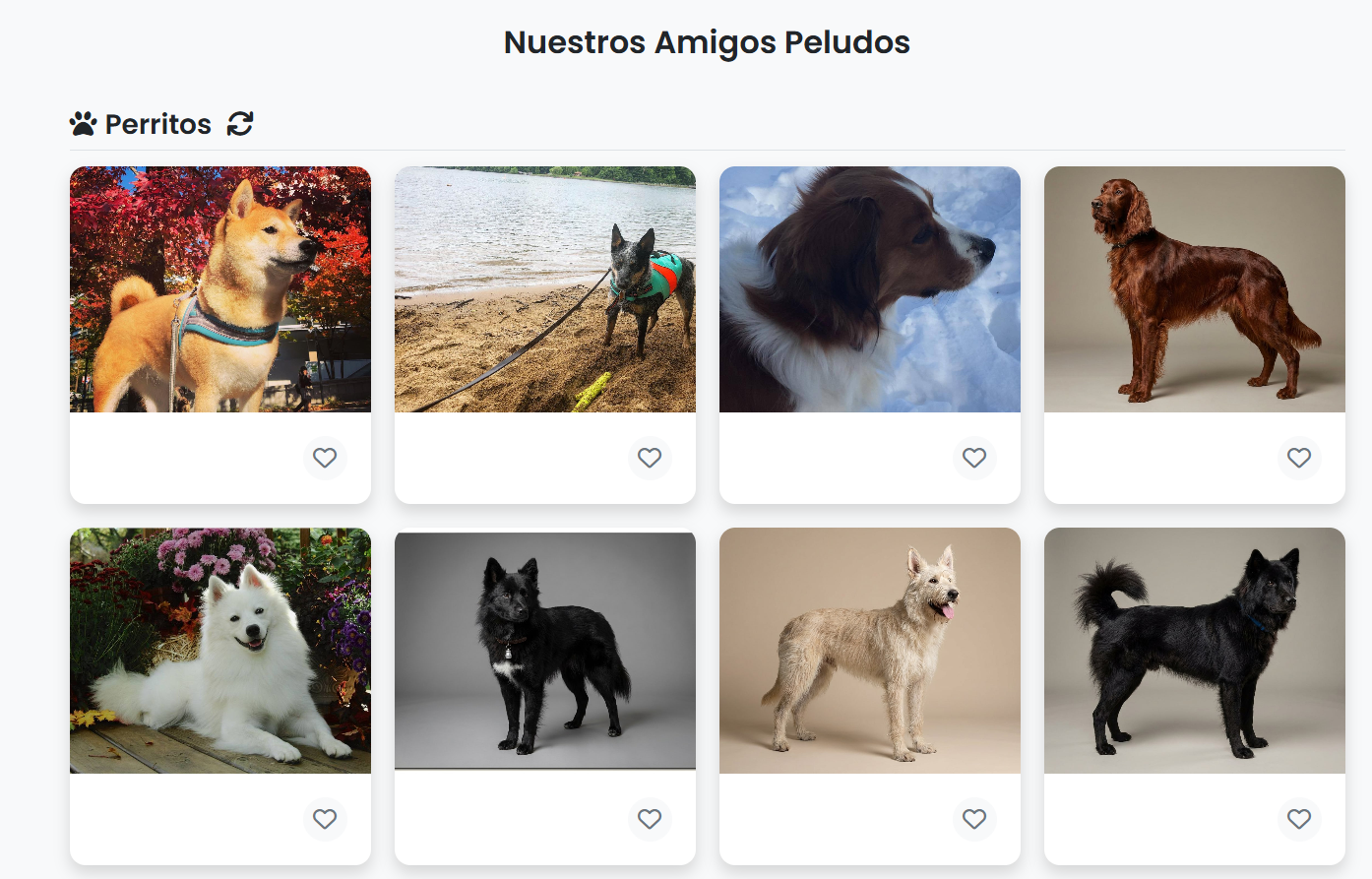Click the Nuestros Amigos Peludos heading
1372x879 pixels.
(707, 42)
